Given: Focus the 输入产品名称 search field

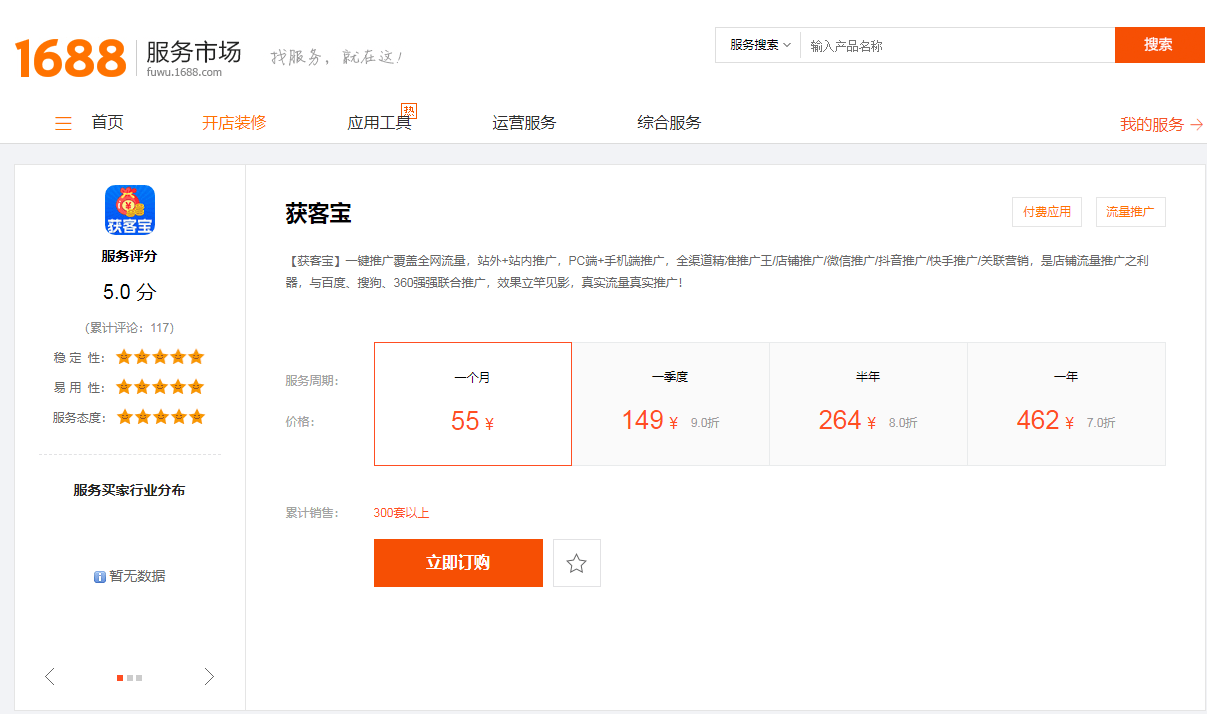Looking at the screenshot, I should (957, 45).
